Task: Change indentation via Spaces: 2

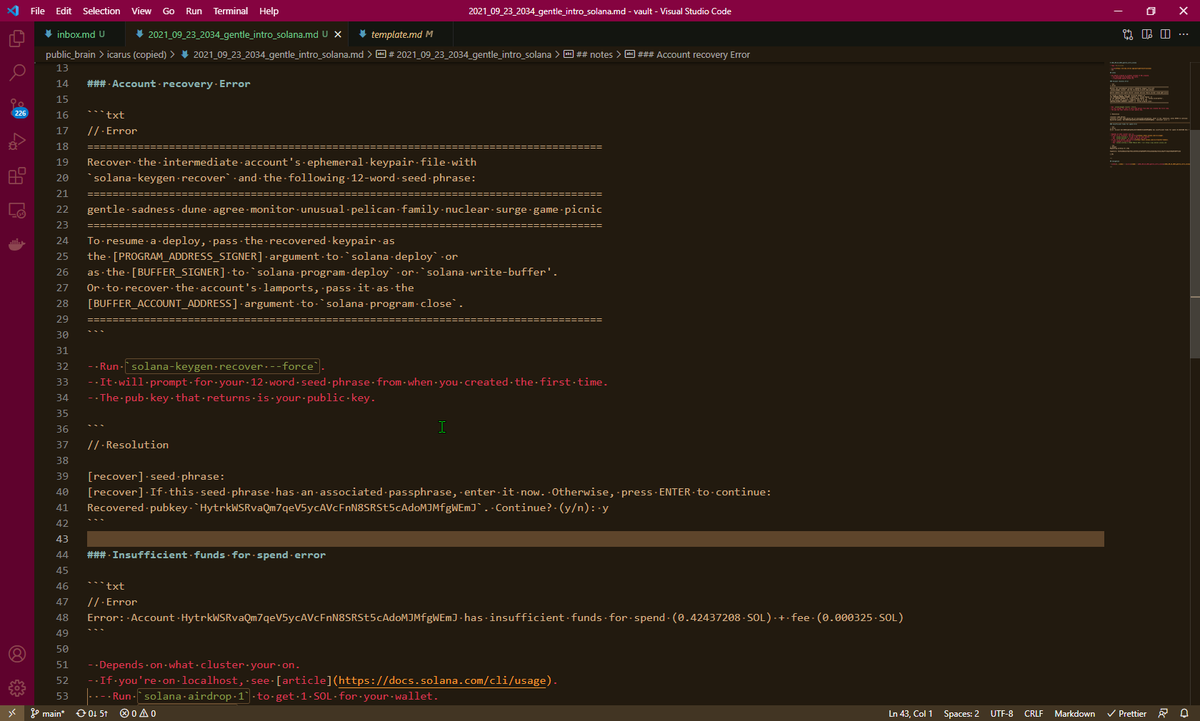Action: coord(961,714)
